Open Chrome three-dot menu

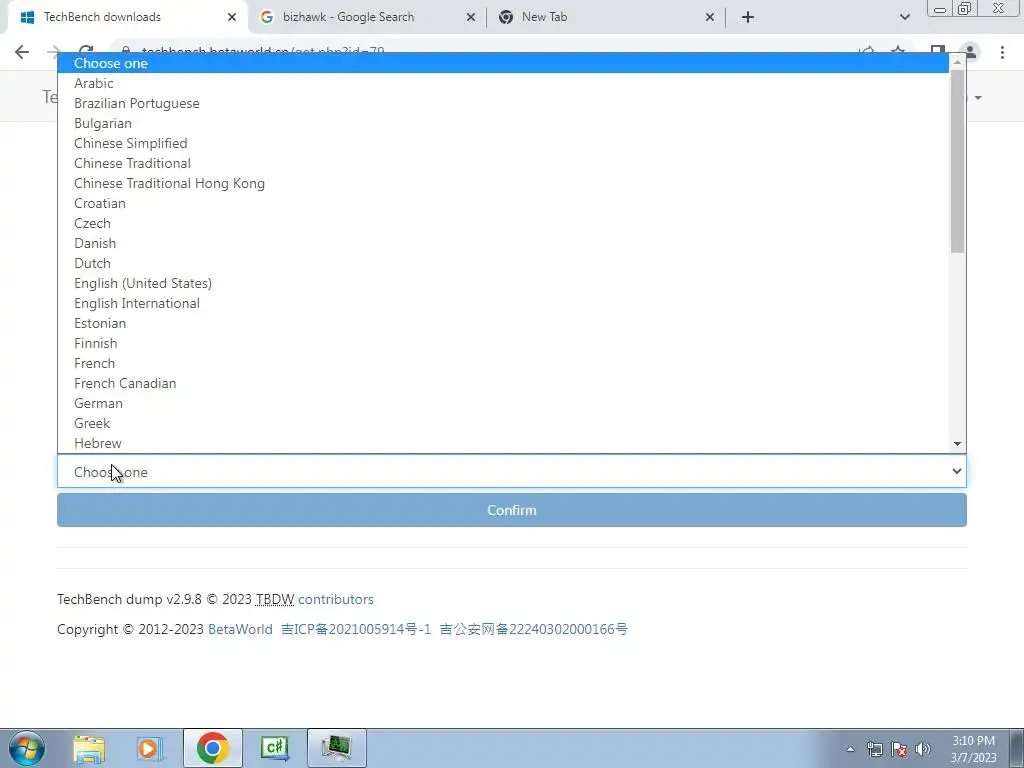coord(1002,52)
